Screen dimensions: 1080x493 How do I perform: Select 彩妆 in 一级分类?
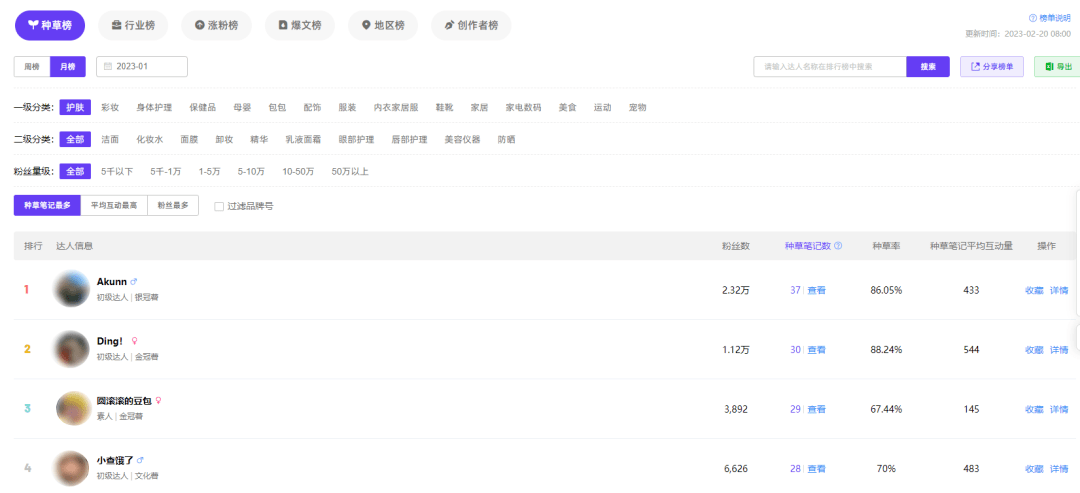(x=110, y=107)
